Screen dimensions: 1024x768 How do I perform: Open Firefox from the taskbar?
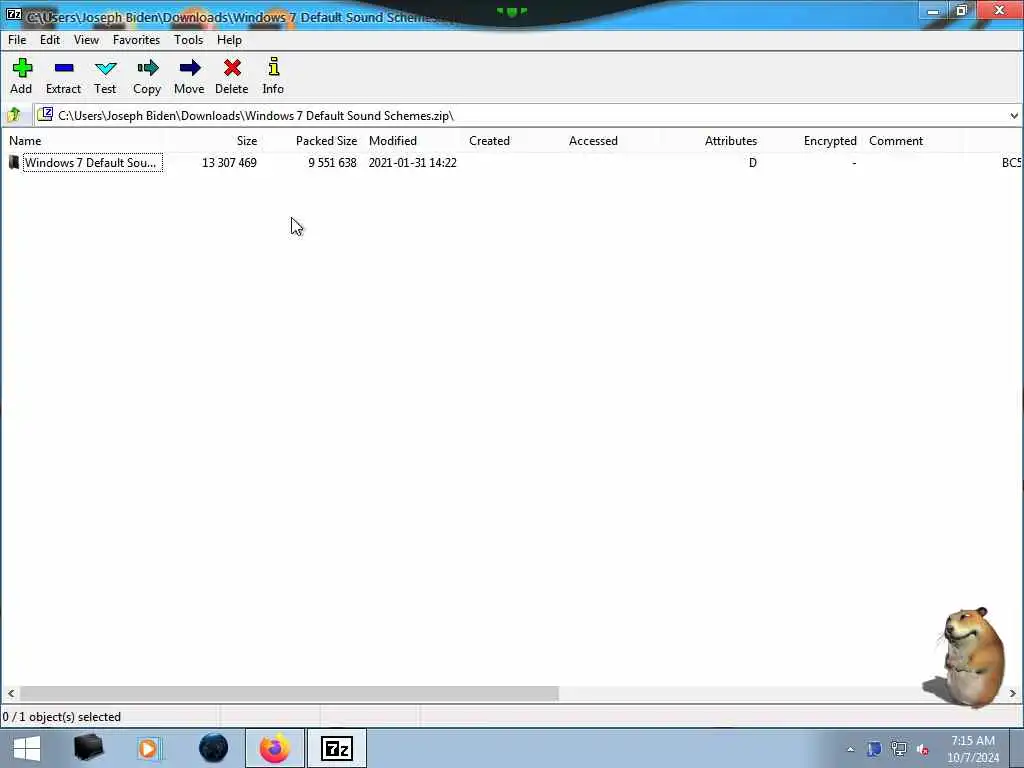coord(275,748)
